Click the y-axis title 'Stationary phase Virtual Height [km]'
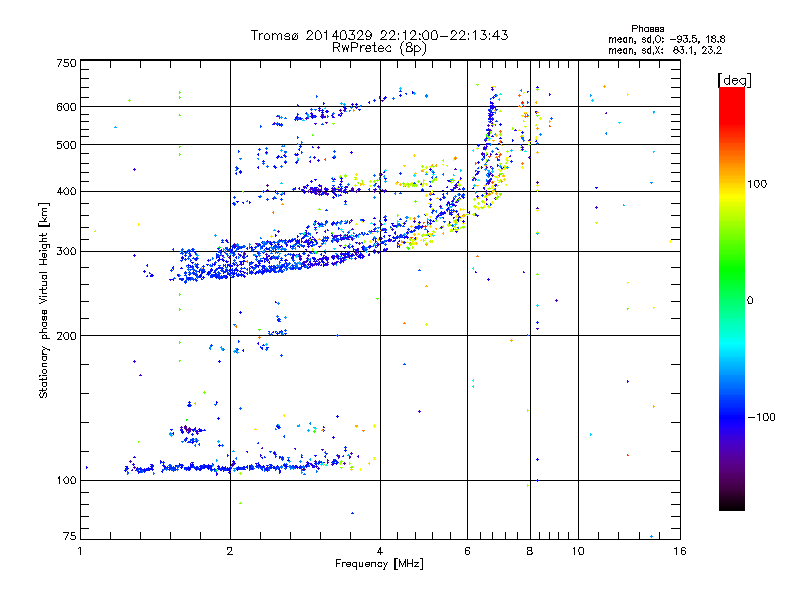 point(44,300)
